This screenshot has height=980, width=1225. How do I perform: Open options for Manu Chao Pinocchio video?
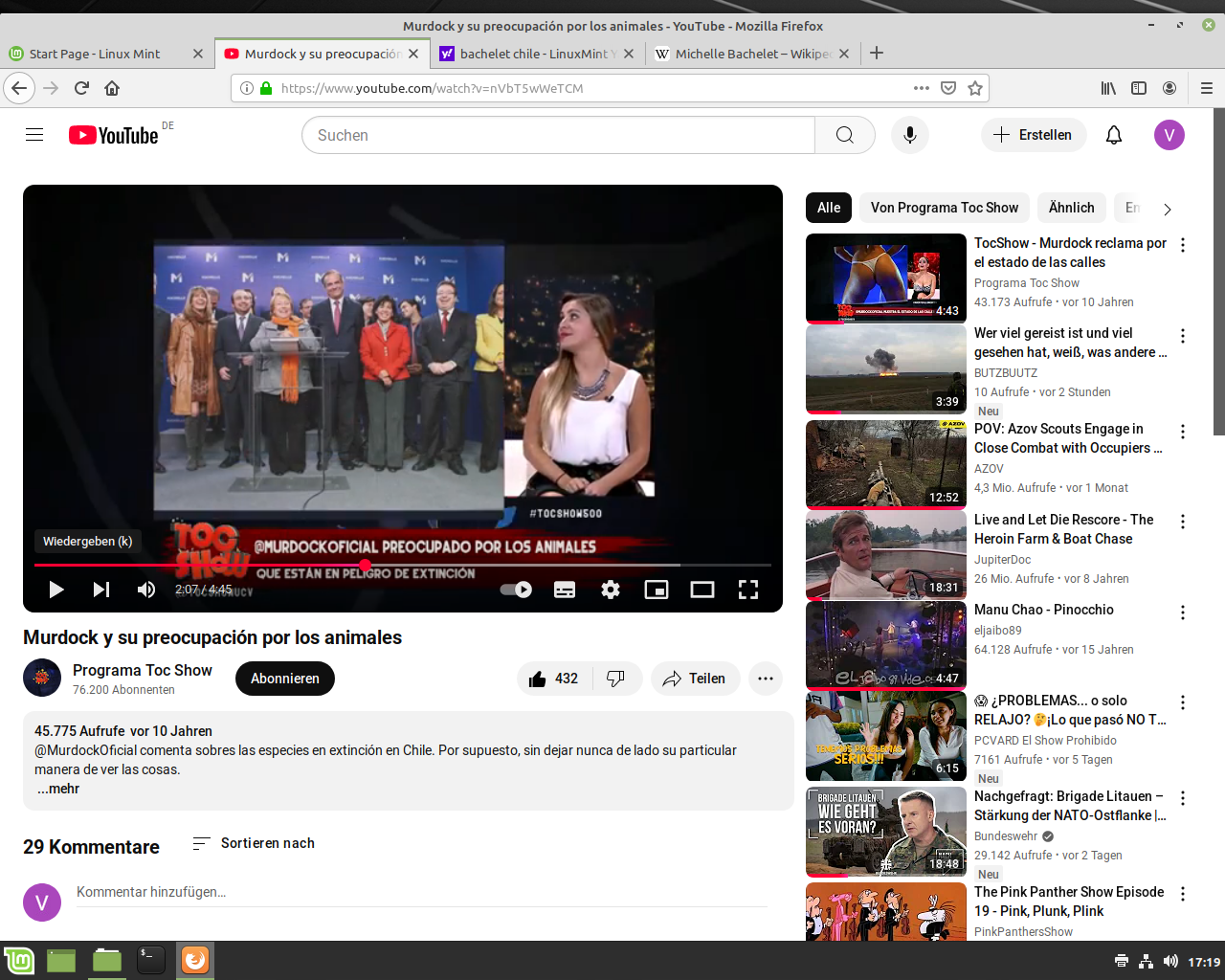pyautogui.click(x=1183, y=612)
